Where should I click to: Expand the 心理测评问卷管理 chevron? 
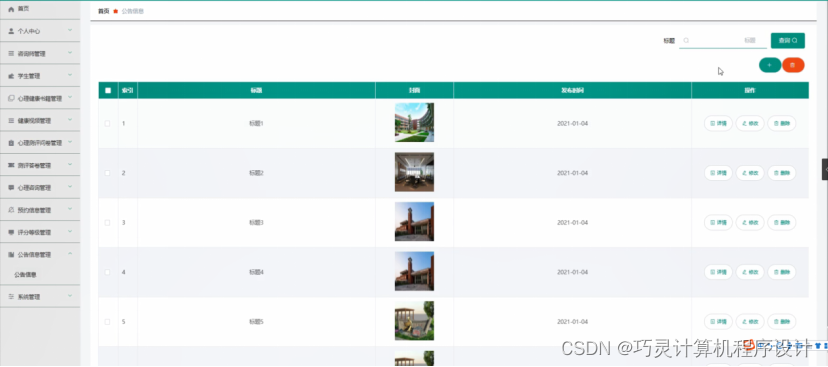pyautogui.click(x=70, y=143)
